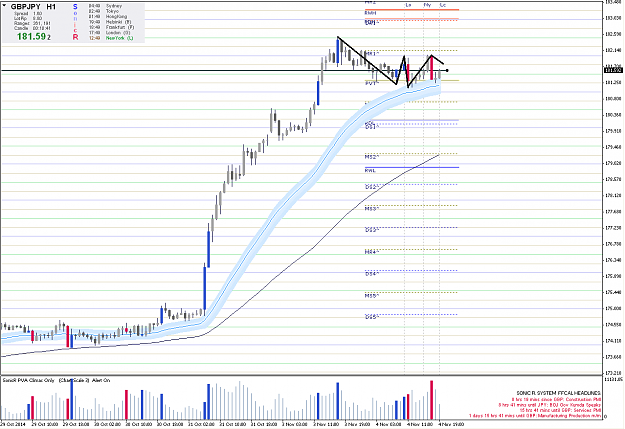The width and height of the screenshot is (625, 429).
Task: Click the Range value row
Action: click(32, 24)
